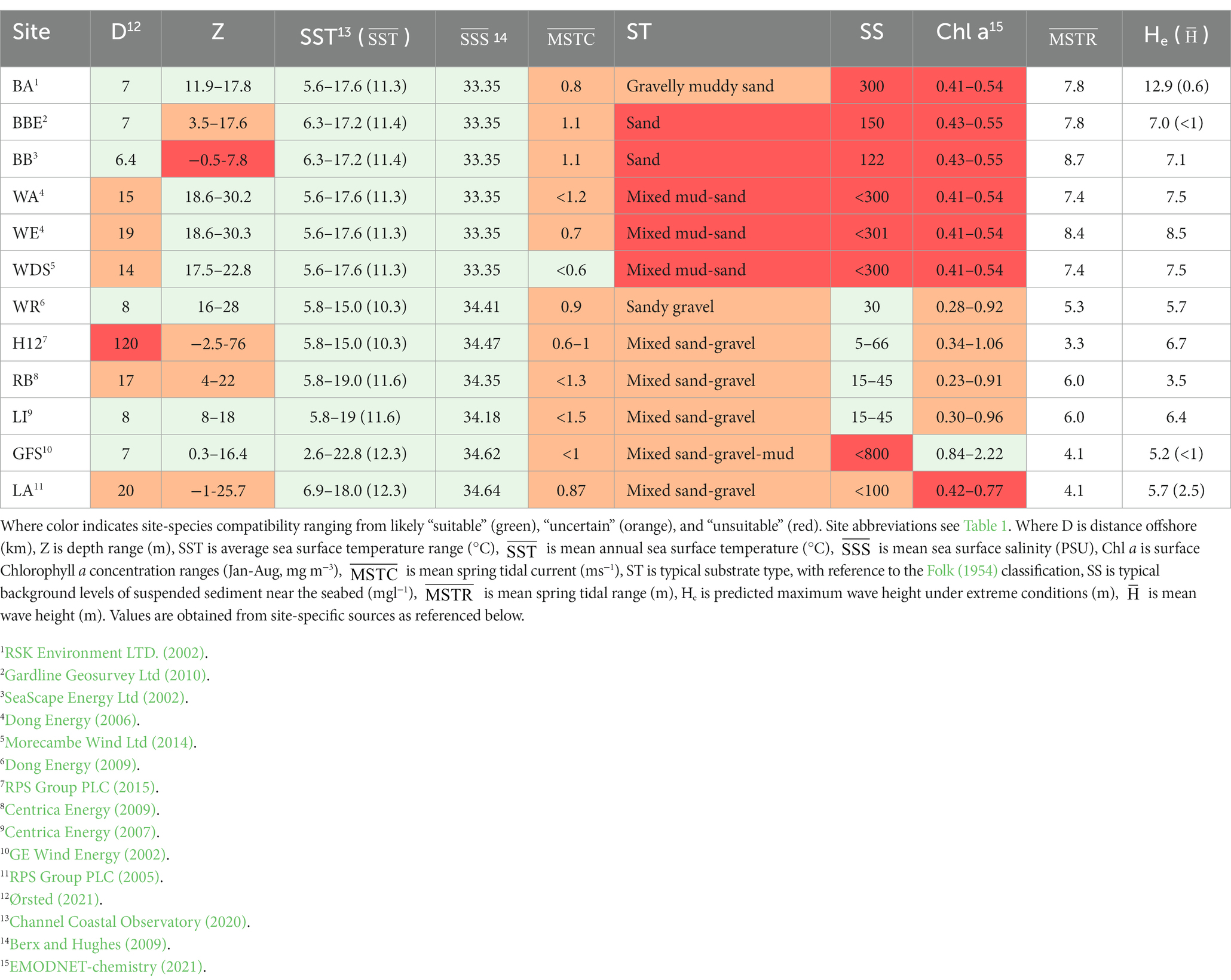This screenshot has height=980, width=1231.
Task: Click the 0.84–2.22 chlorophyll cell
Action: [x=969, y=454]
